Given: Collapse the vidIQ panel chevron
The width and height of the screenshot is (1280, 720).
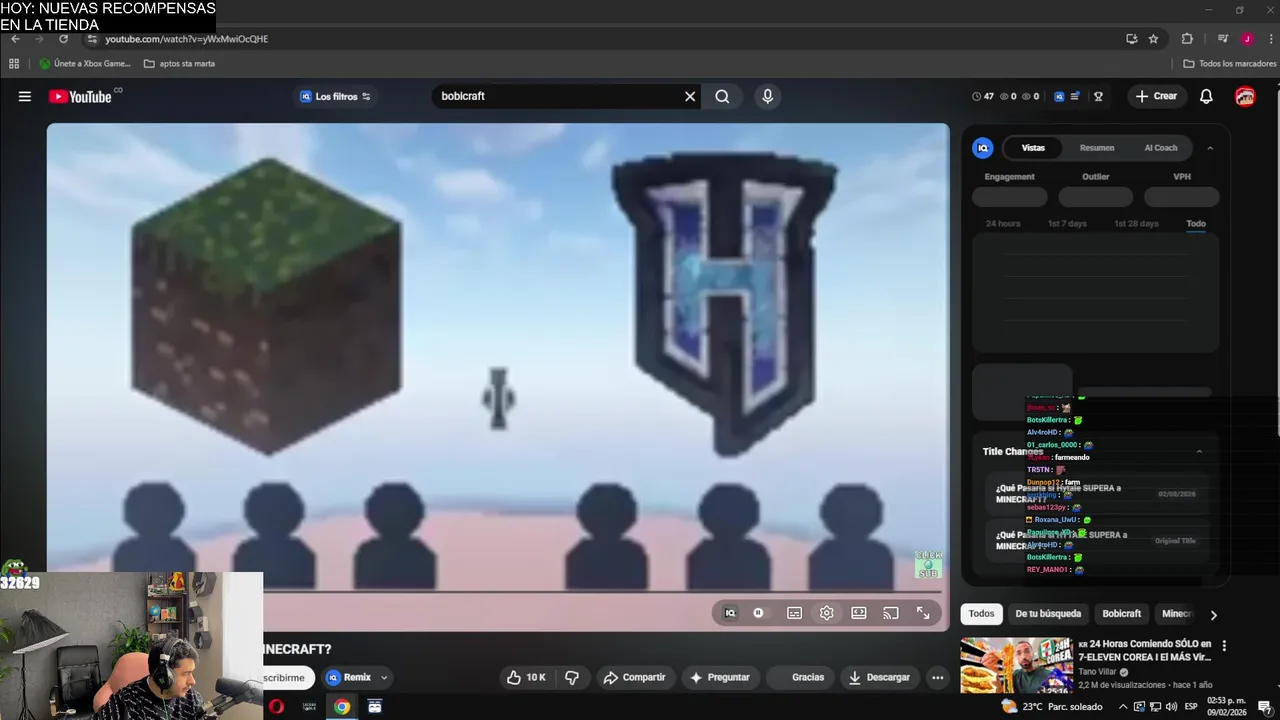Looking at the screenshot, I should point(1210,148).
